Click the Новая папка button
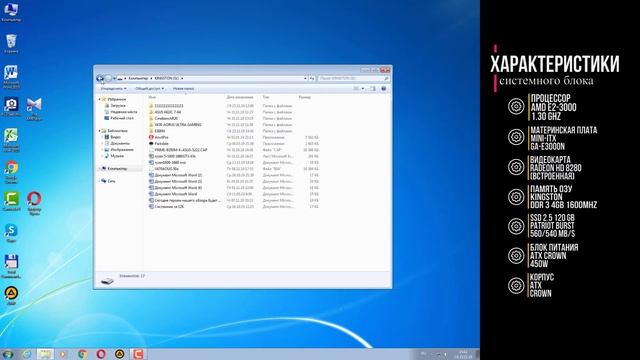Screen dimensions: 640x360 (x=183, y=89)
